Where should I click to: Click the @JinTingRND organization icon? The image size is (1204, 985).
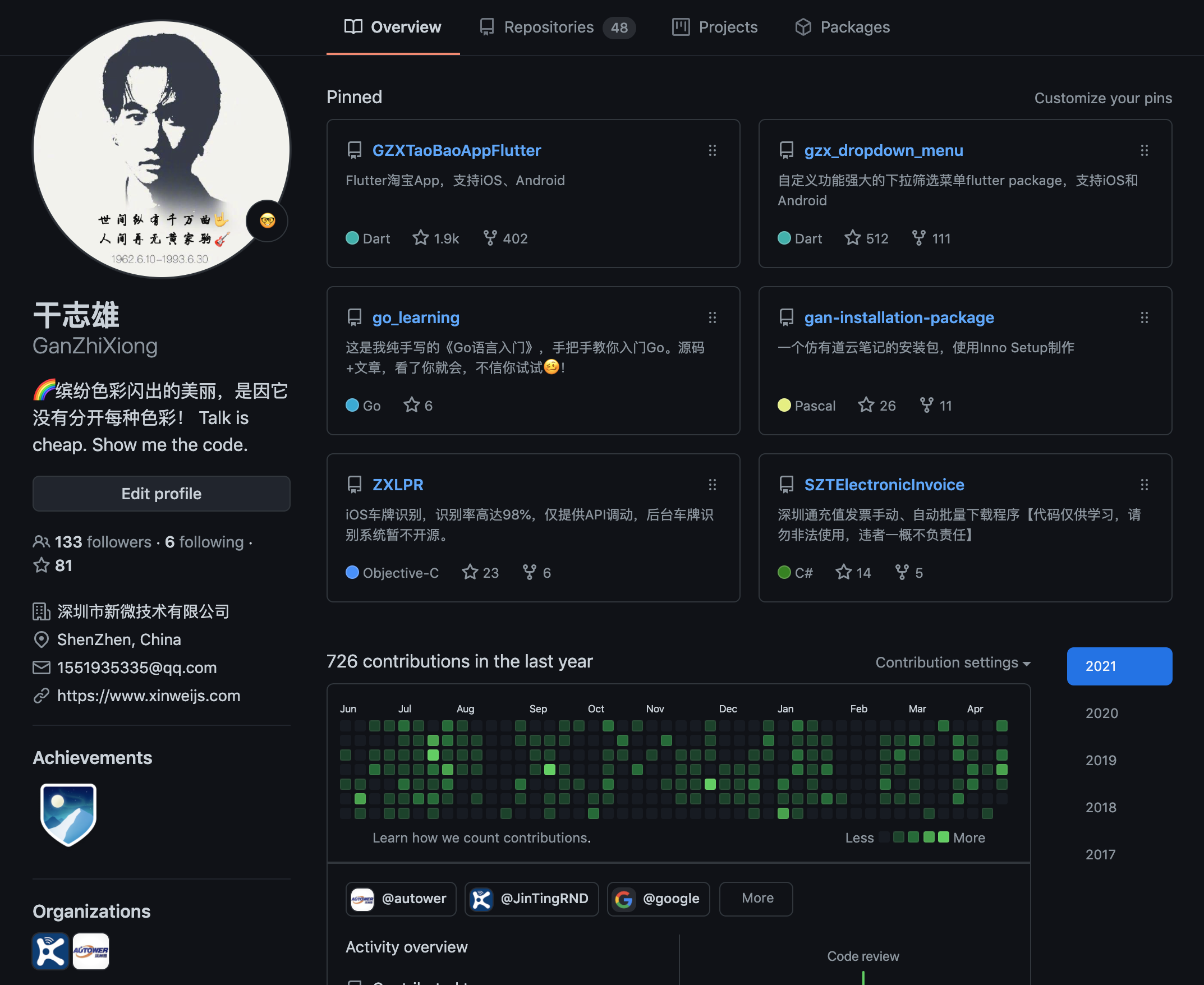tap(482, 898)
